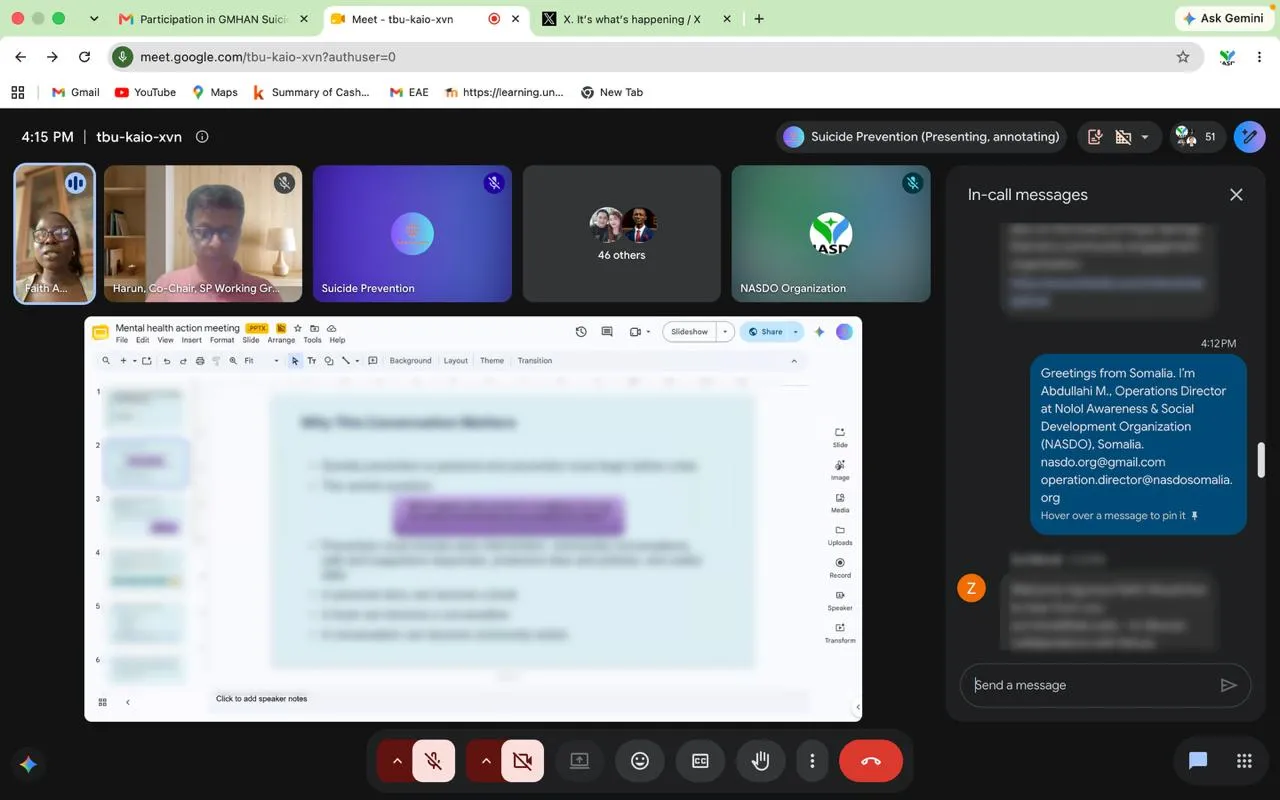
Task: Open the Slideshow dropdown arrow
Action: point(725,332)
